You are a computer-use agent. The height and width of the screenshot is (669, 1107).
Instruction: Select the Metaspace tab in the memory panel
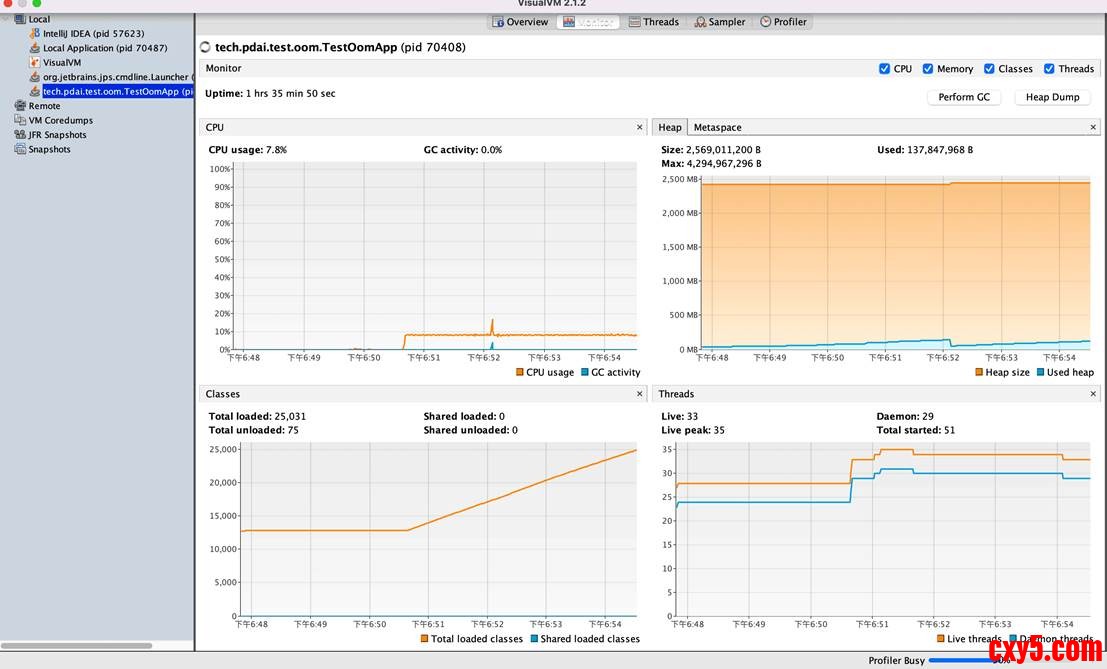click(x=717, y=127)
